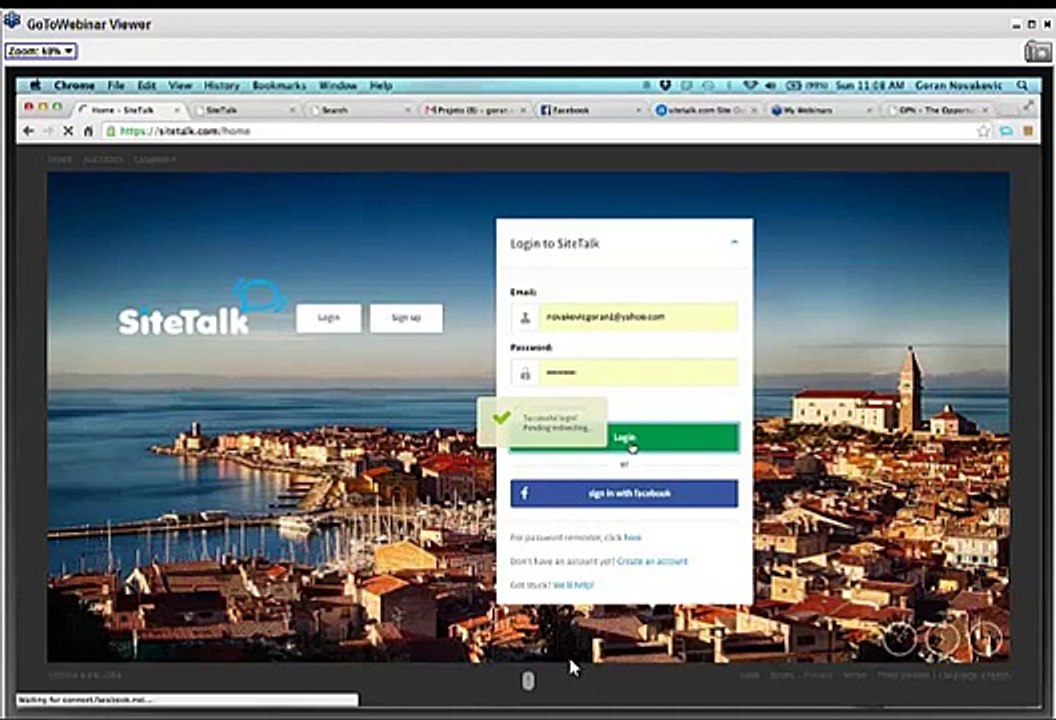Open the Window menu
The image size is (1056, 720).
[x=337, y=86]
